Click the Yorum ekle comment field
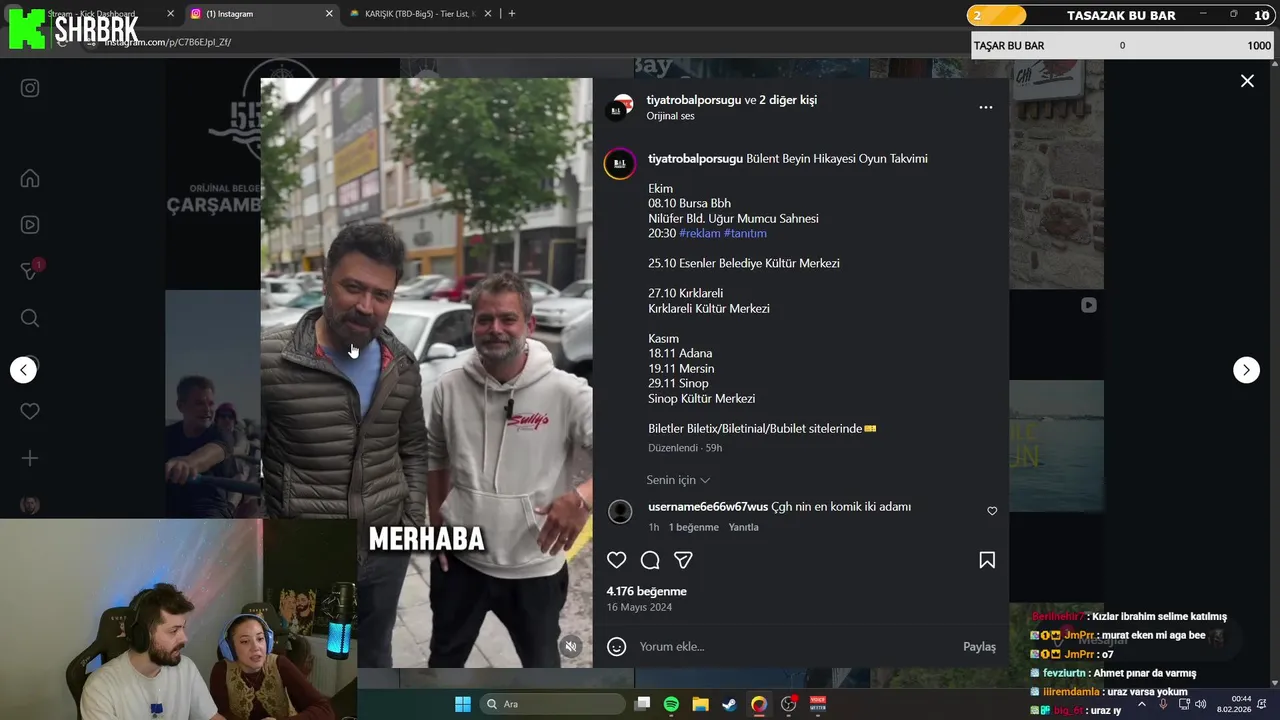 (x=795, y=647)
